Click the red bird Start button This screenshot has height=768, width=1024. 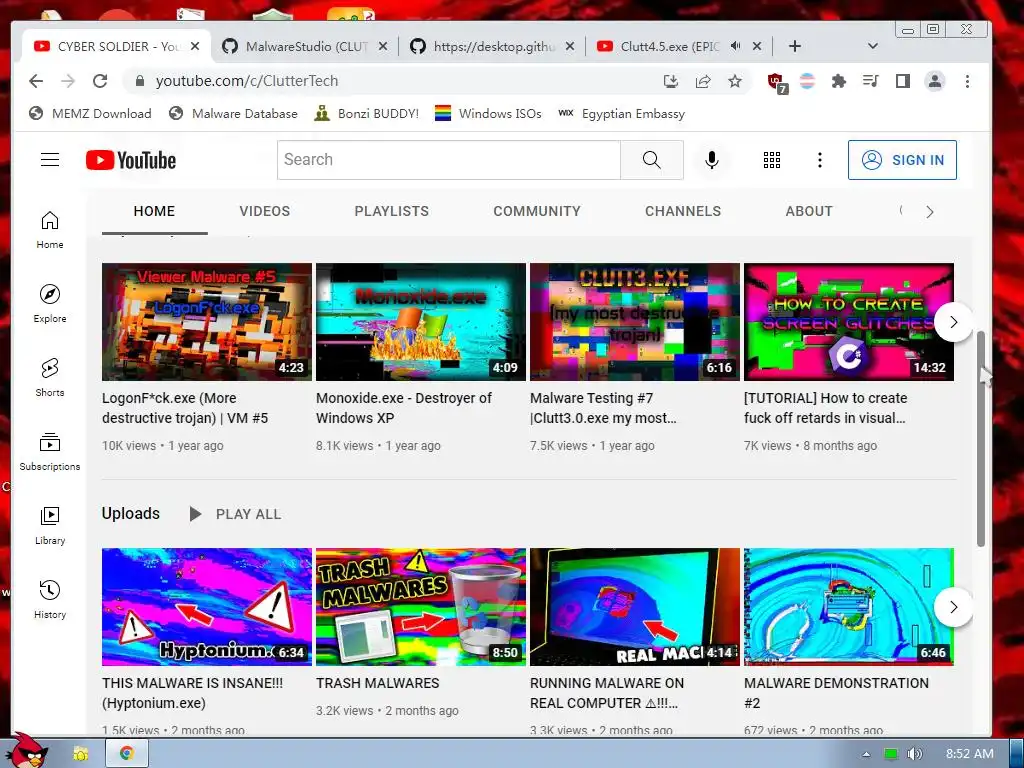tap(26, 751)
